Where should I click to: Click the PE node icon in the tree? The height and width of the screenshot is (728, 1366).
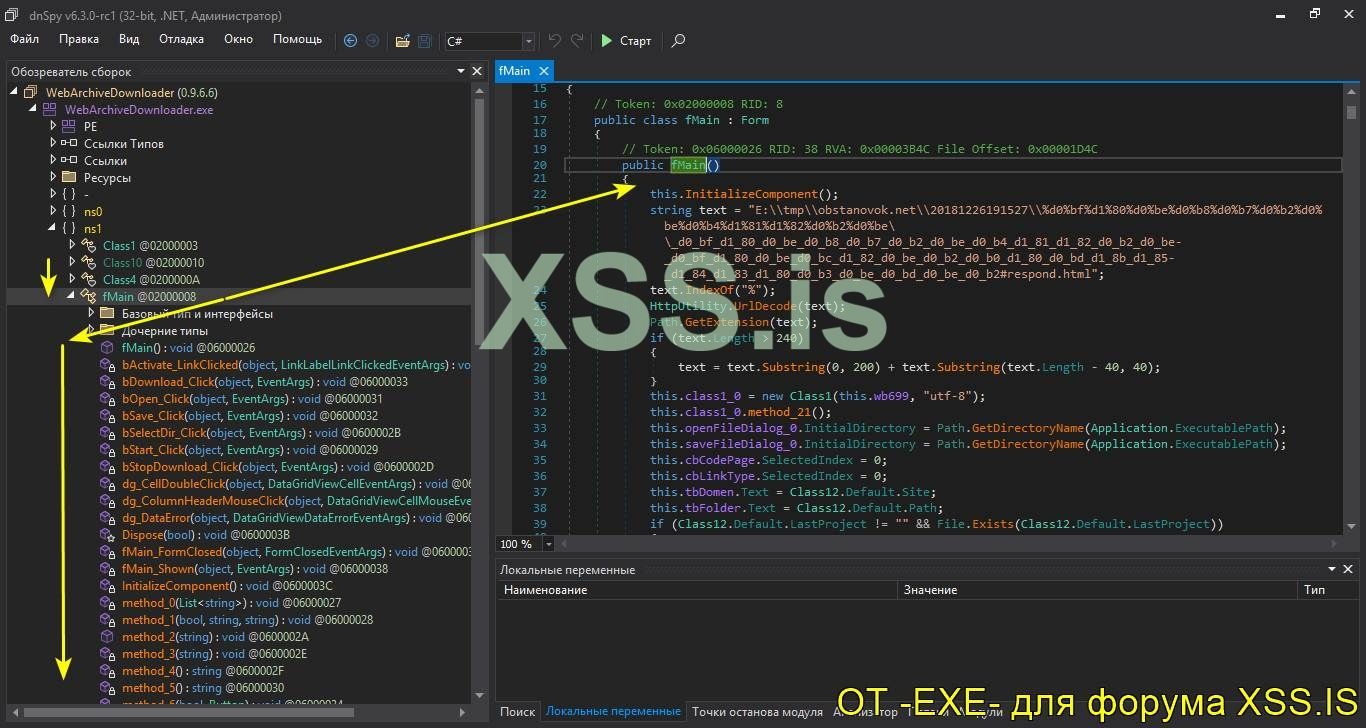point(68,127)
